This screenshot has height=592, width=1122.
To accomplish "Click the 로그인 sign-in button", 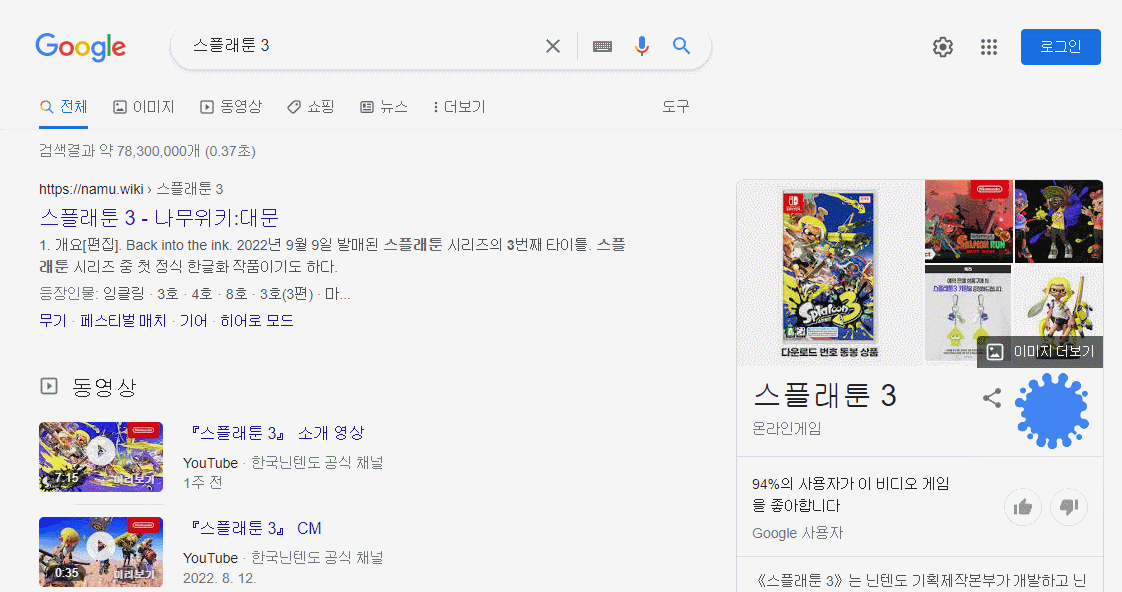I will point(1060,47).
